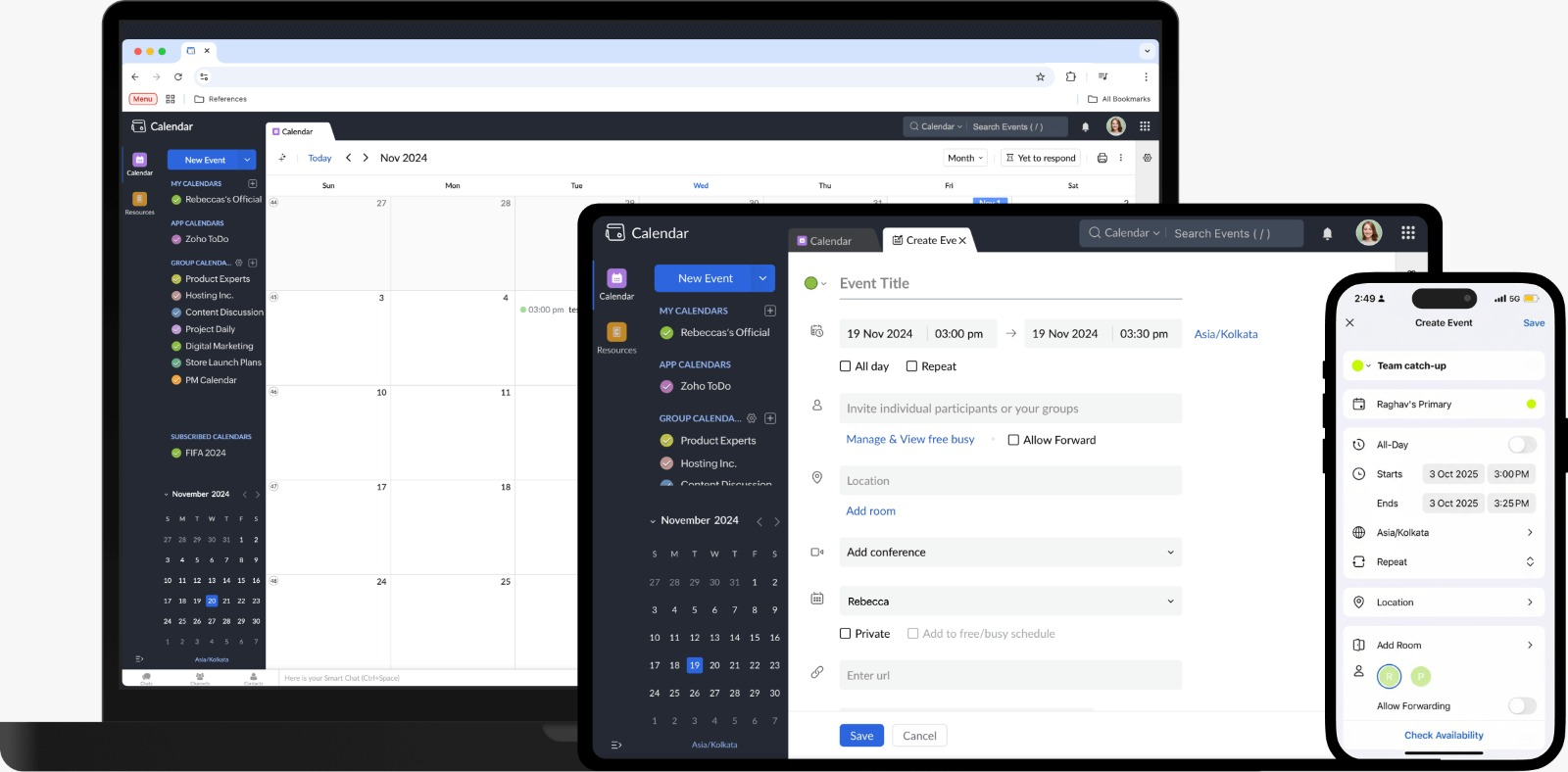The image size is (1568, 772).
Task: Open the Month view dropdown
Action: point(965,158)
